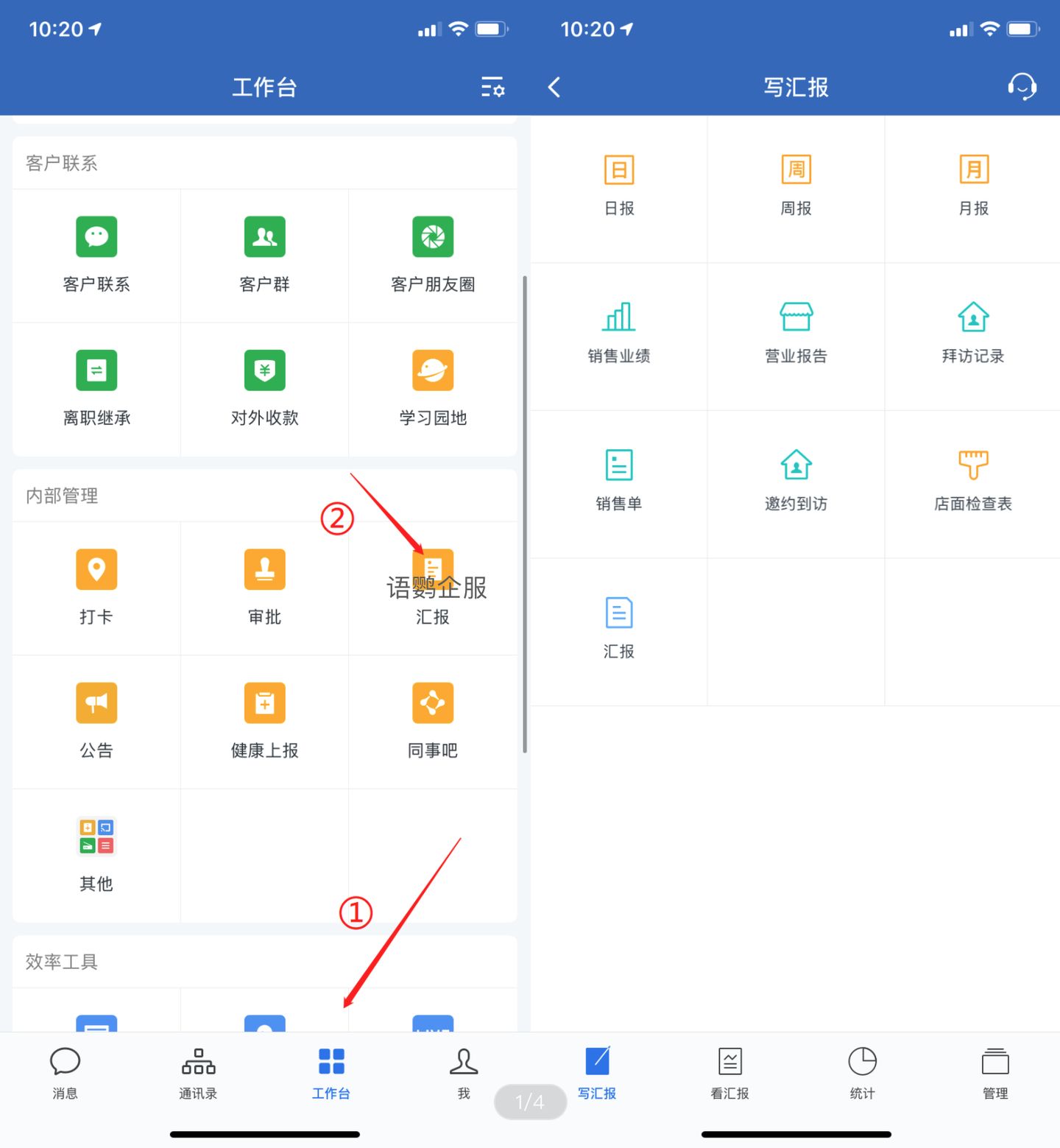Select the 日报 daily report icon
1060x1148 pixels.
[619, 170]
